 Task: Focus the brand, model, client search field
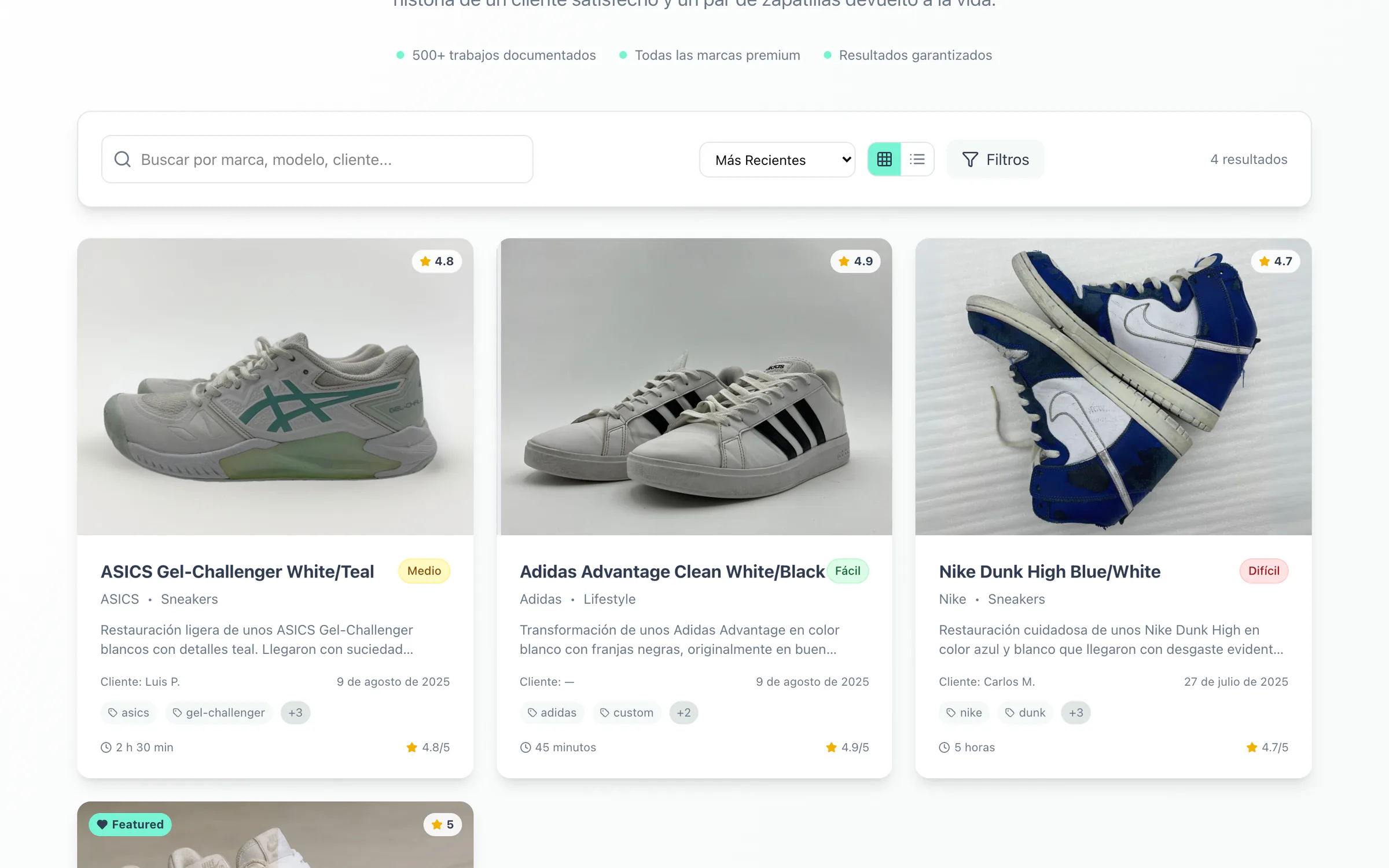[x=317, y=159]
